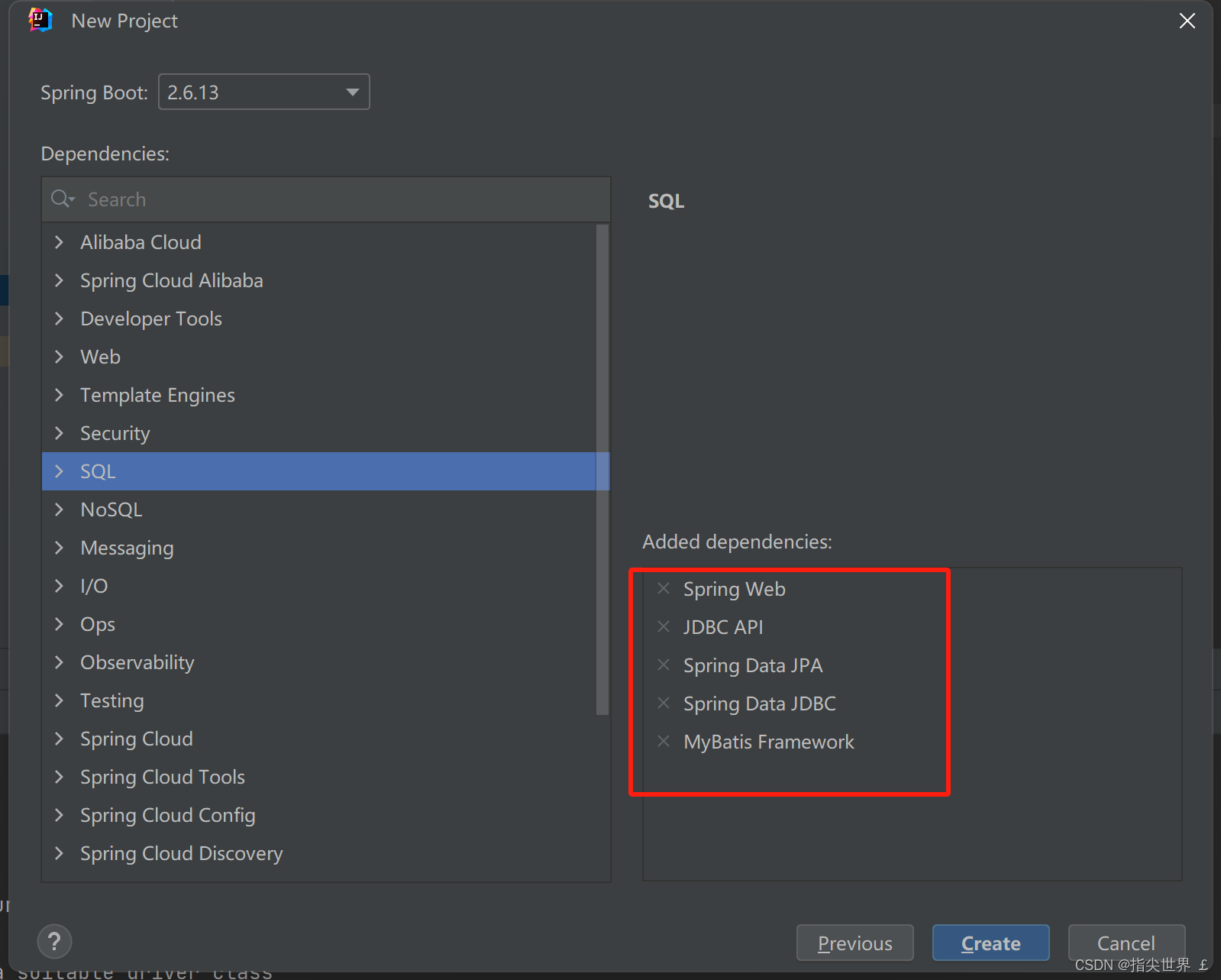Expand the Spring Cloud category chevron
The height and width of the screenshot is (980, 1221).
(59, 739)
